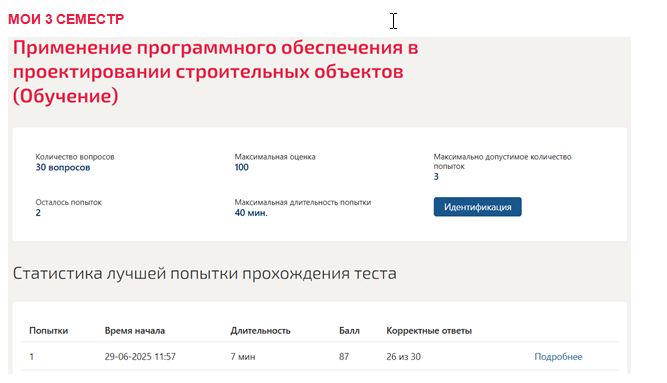Click the remaining attempts value 2
Image resolution: width=667 pixels, height=383 pixels.
coord(38,213)
